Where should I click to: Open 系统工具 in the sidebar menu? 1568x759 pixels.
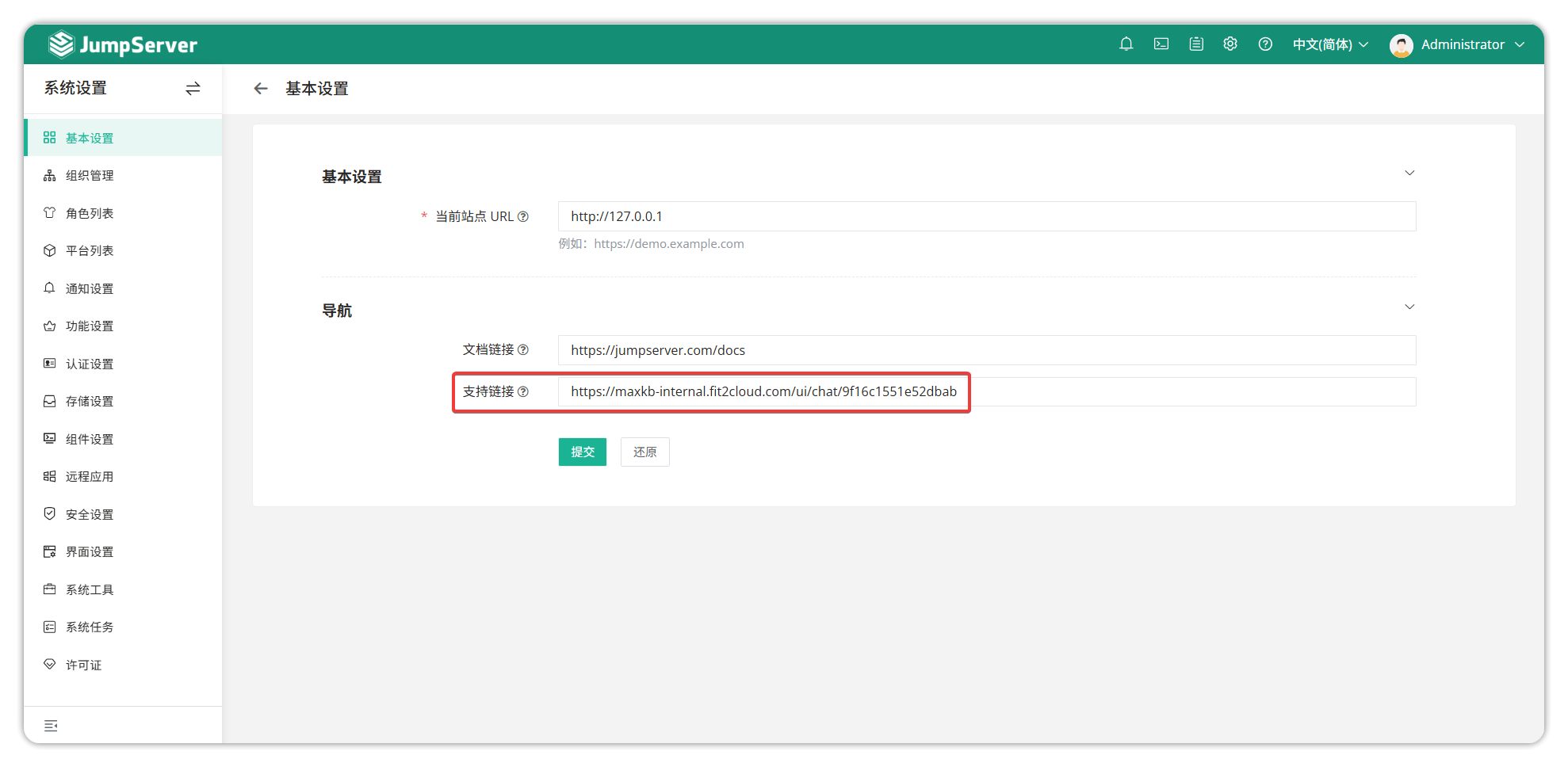coord(123,589)
